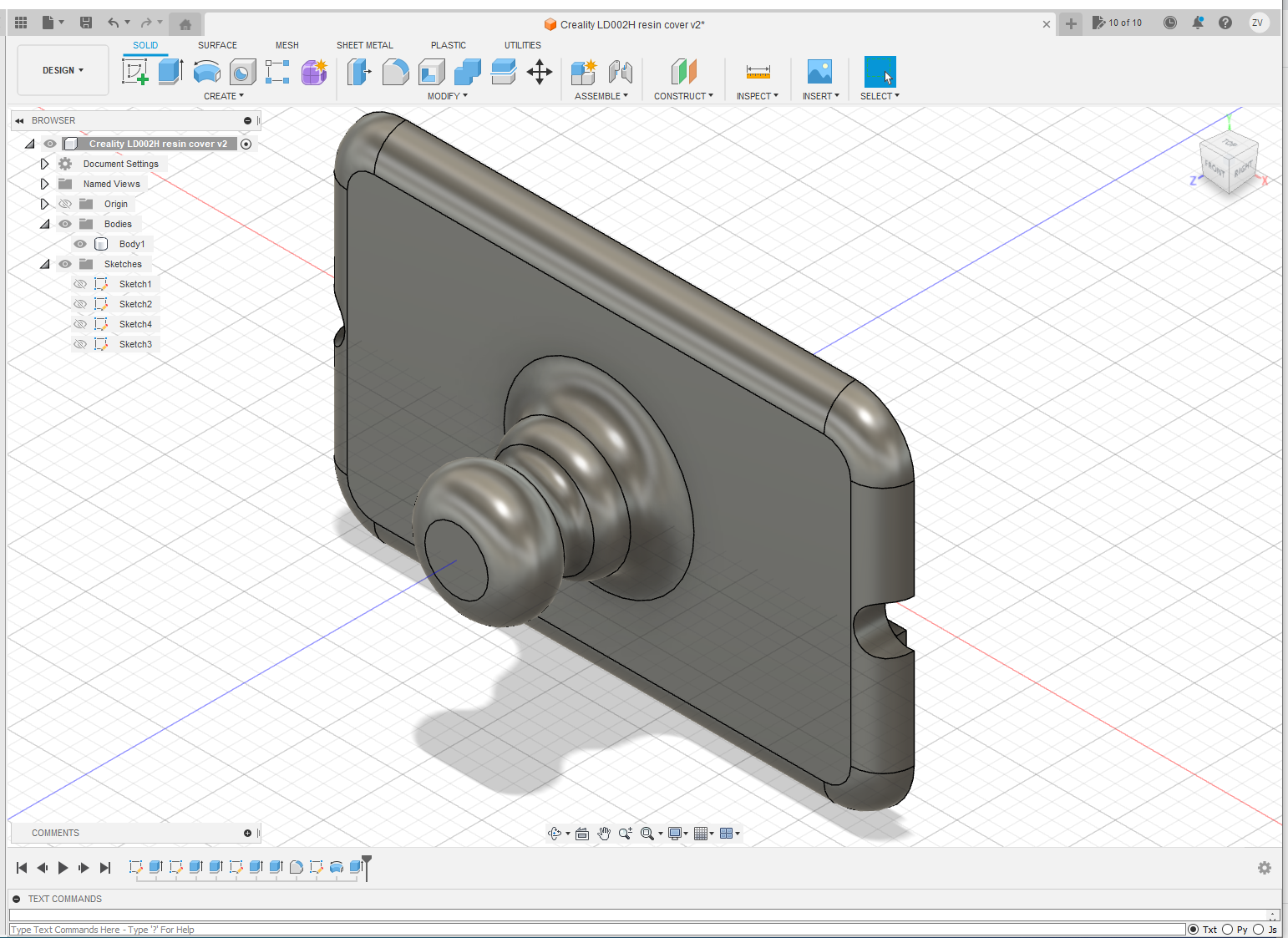Click the Combine tool icon
The image size is (1288, 938).
(467, 72)
